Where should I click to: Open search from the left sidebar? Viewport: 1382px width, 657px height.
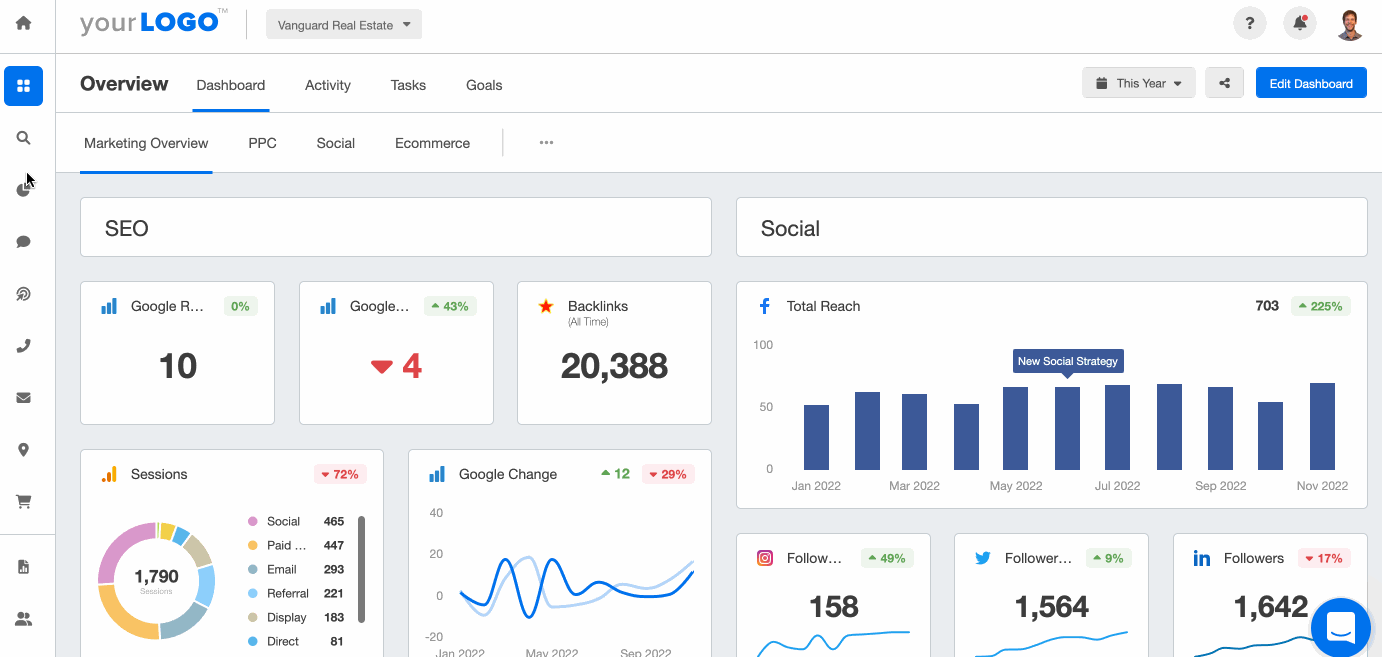click(x=23, y=137)
